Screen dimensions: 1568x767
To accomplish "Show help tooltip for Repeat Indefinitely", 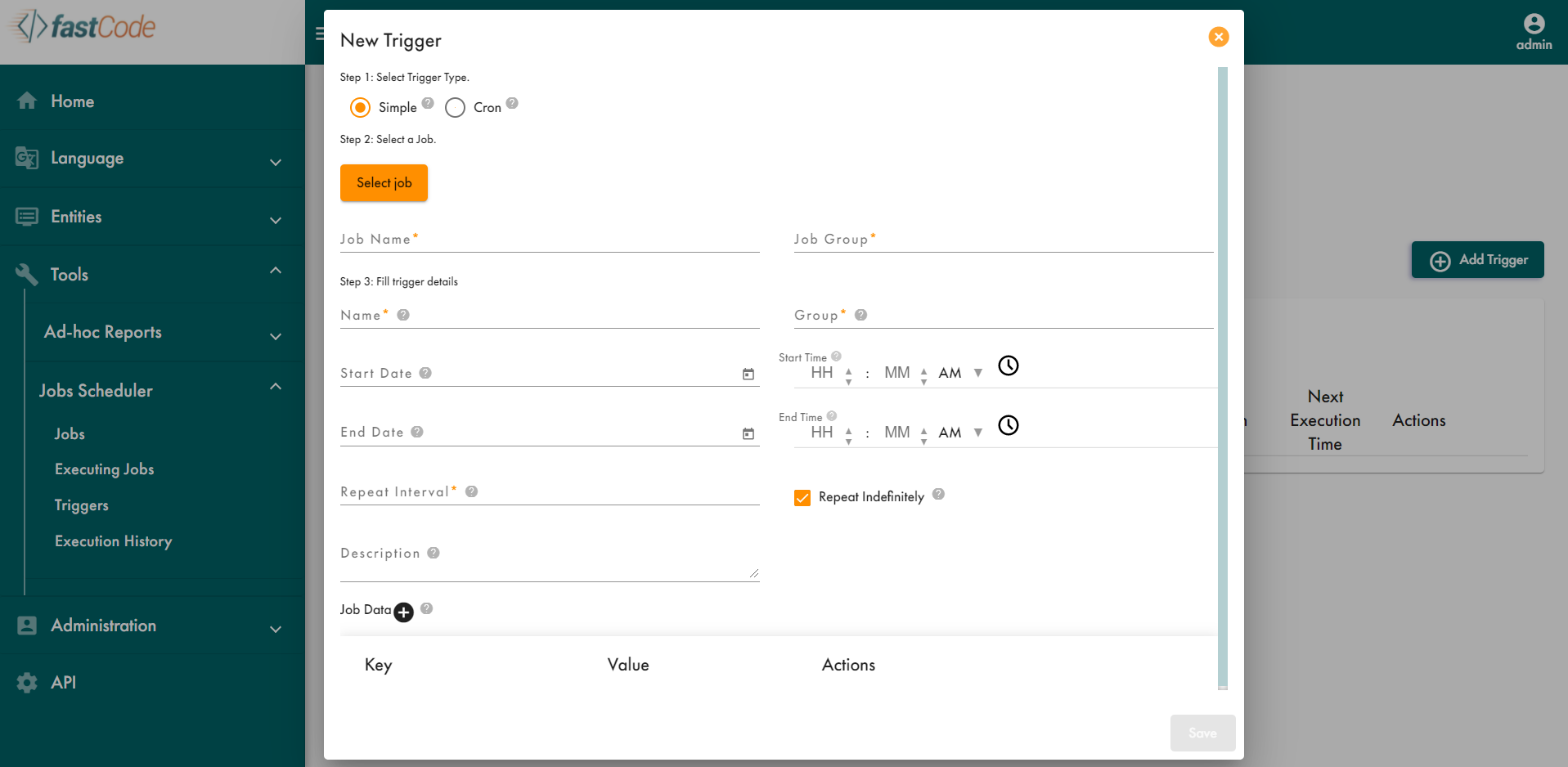I will point(938,494).
